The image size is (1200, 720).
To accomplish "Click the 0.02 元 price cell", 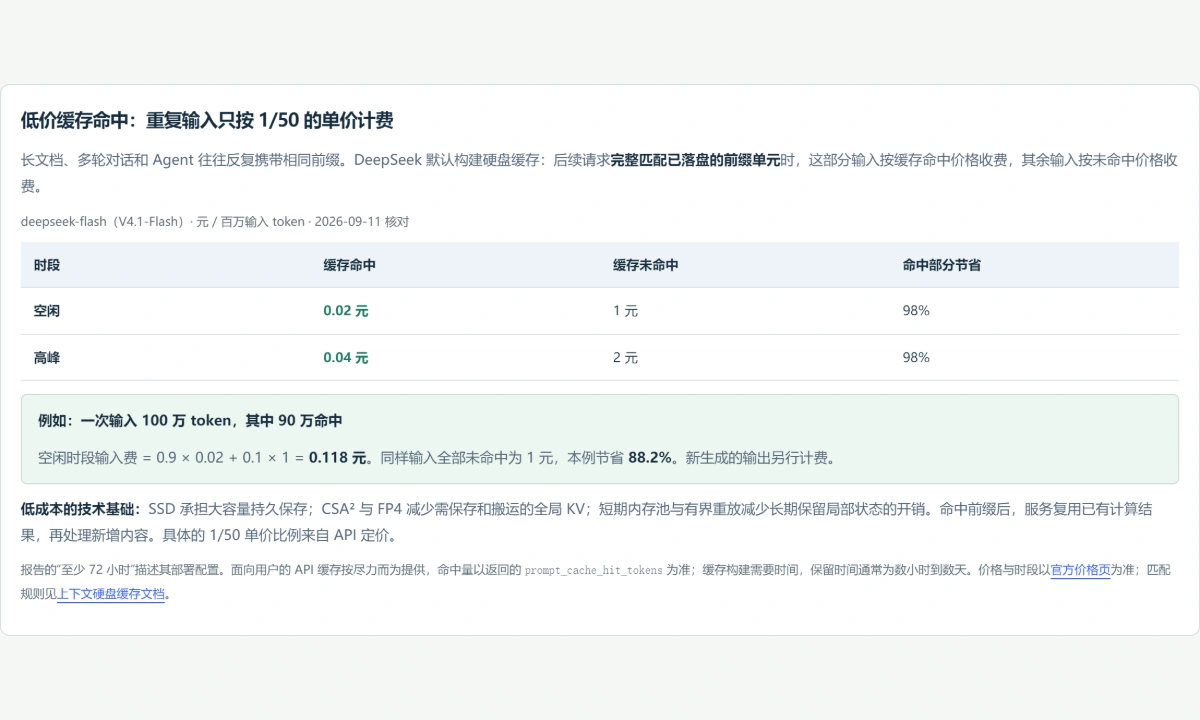I will click(346, 311).
